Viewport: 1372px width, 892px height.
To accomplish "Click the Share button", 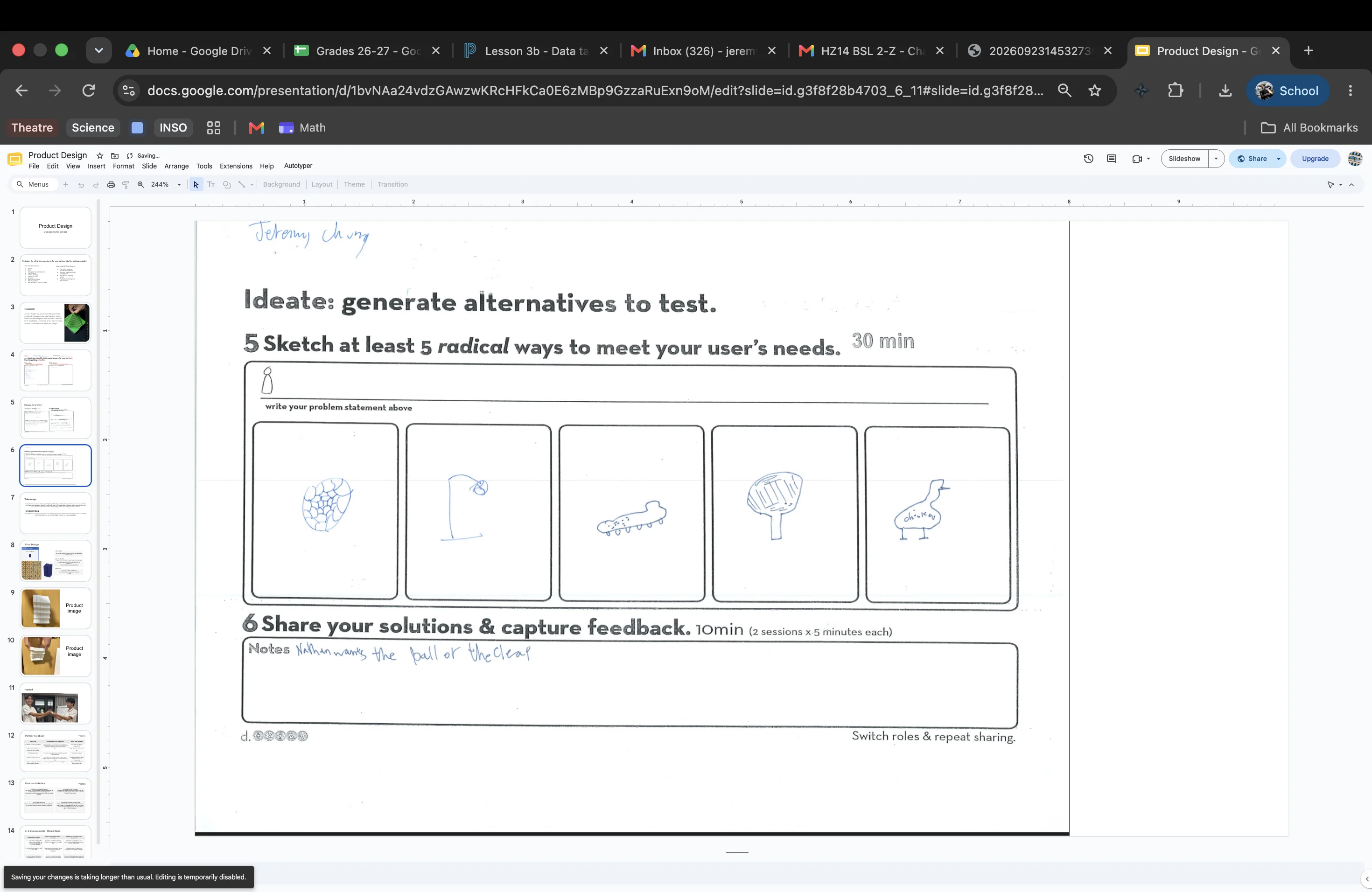I will (1251, 159).
